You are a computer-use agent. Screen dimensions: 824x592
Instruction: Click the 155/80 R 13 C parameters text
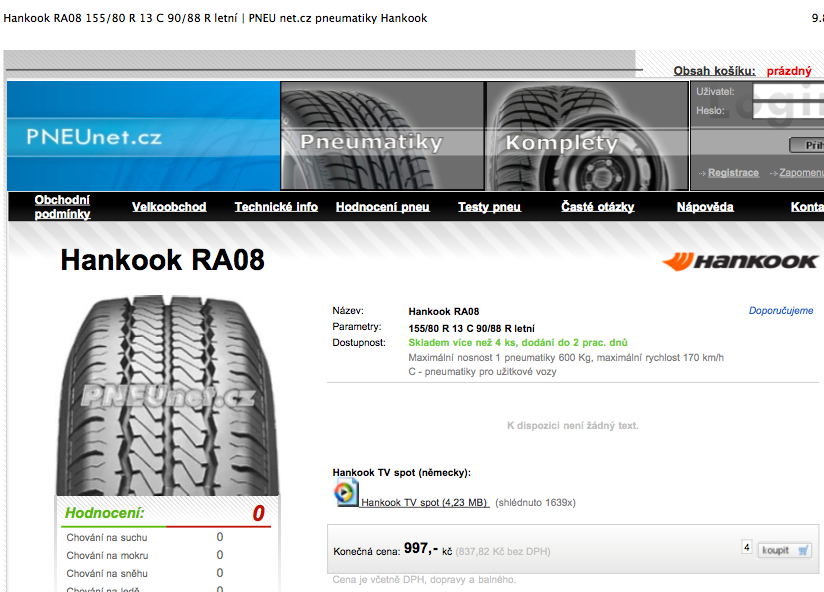[x=471, y=328]
